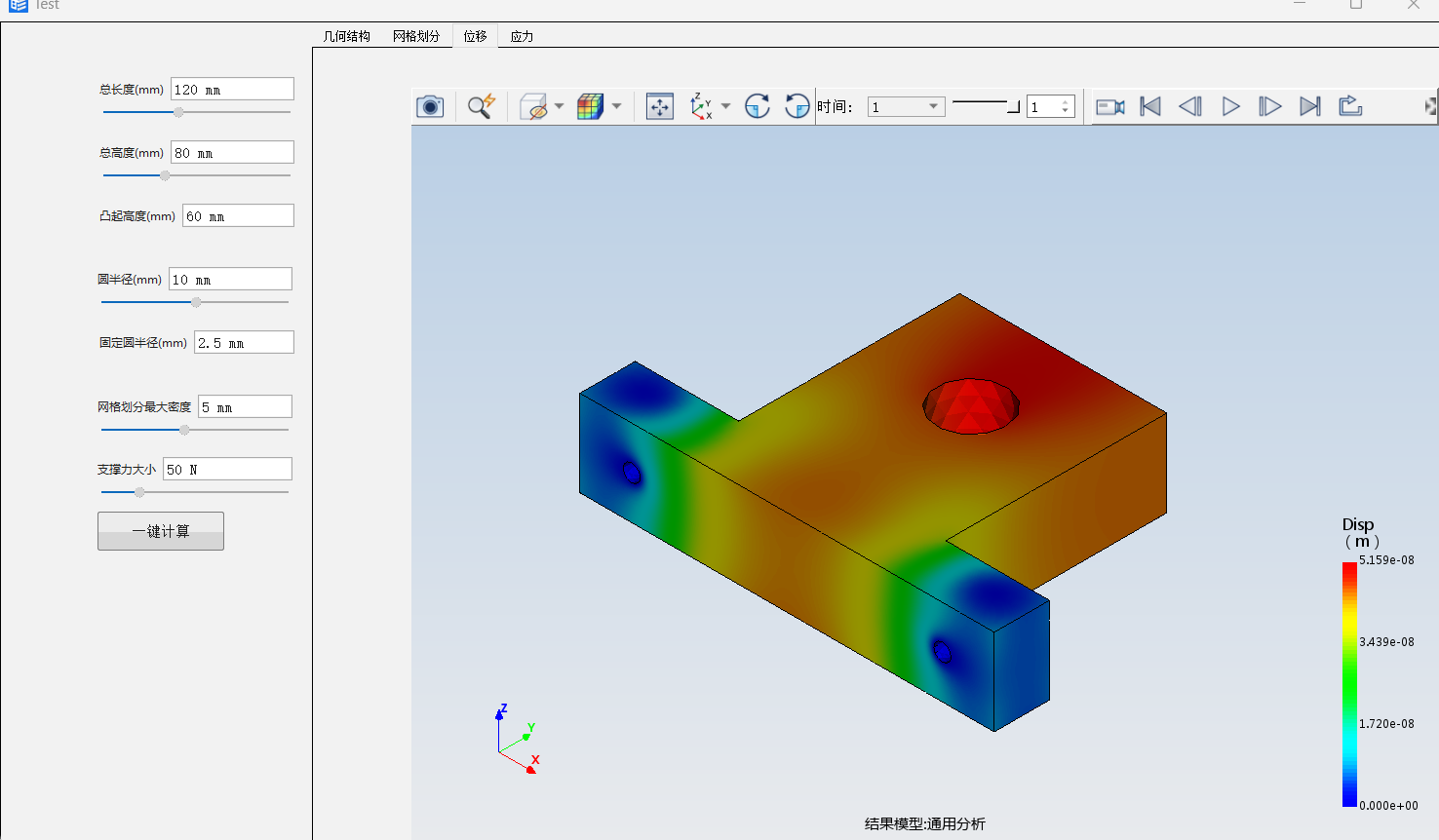Rotate the view clockwise

[758, 106]
